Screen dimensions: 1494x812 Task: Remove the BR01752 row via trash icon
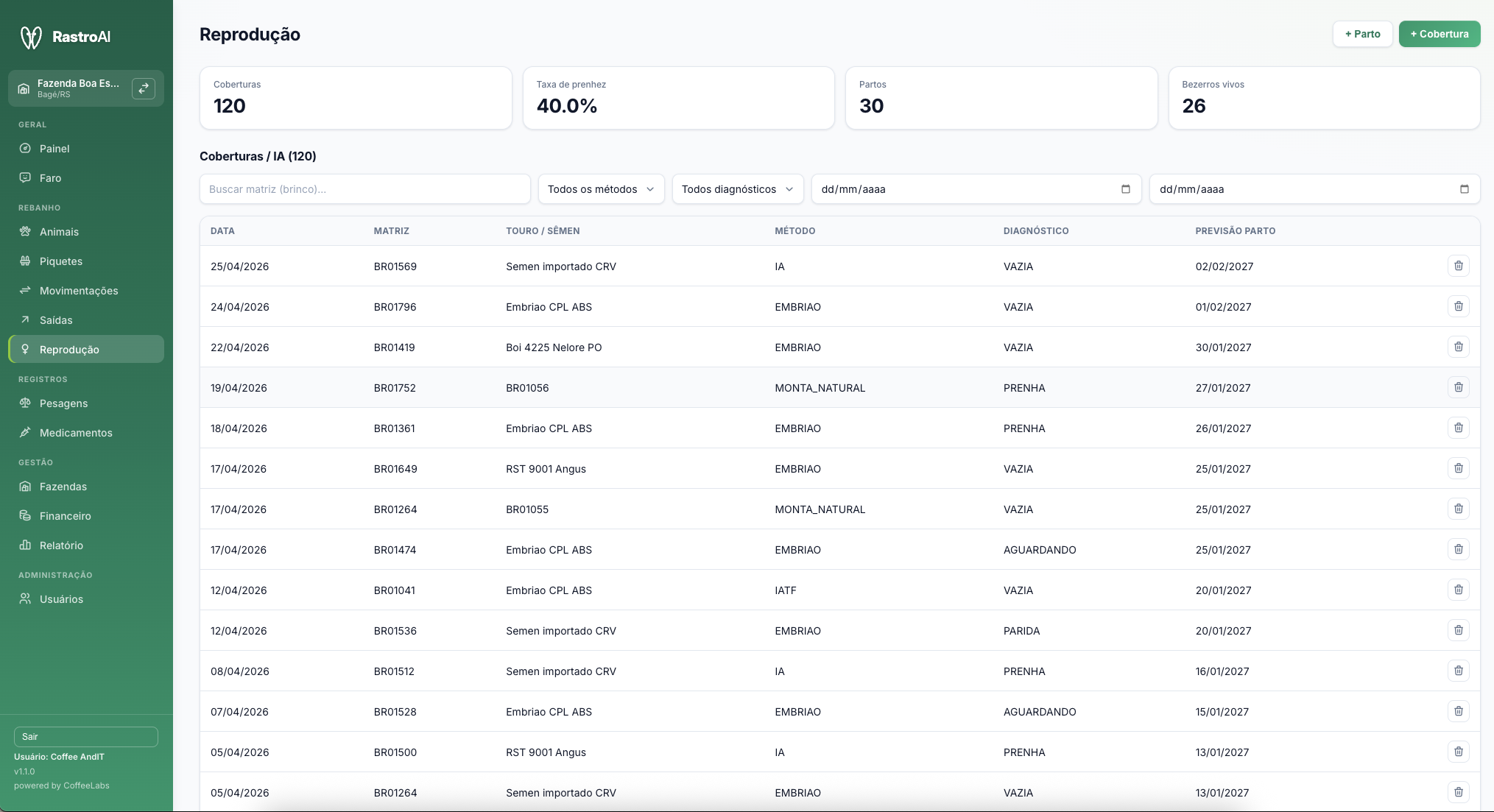point(1458,387)
